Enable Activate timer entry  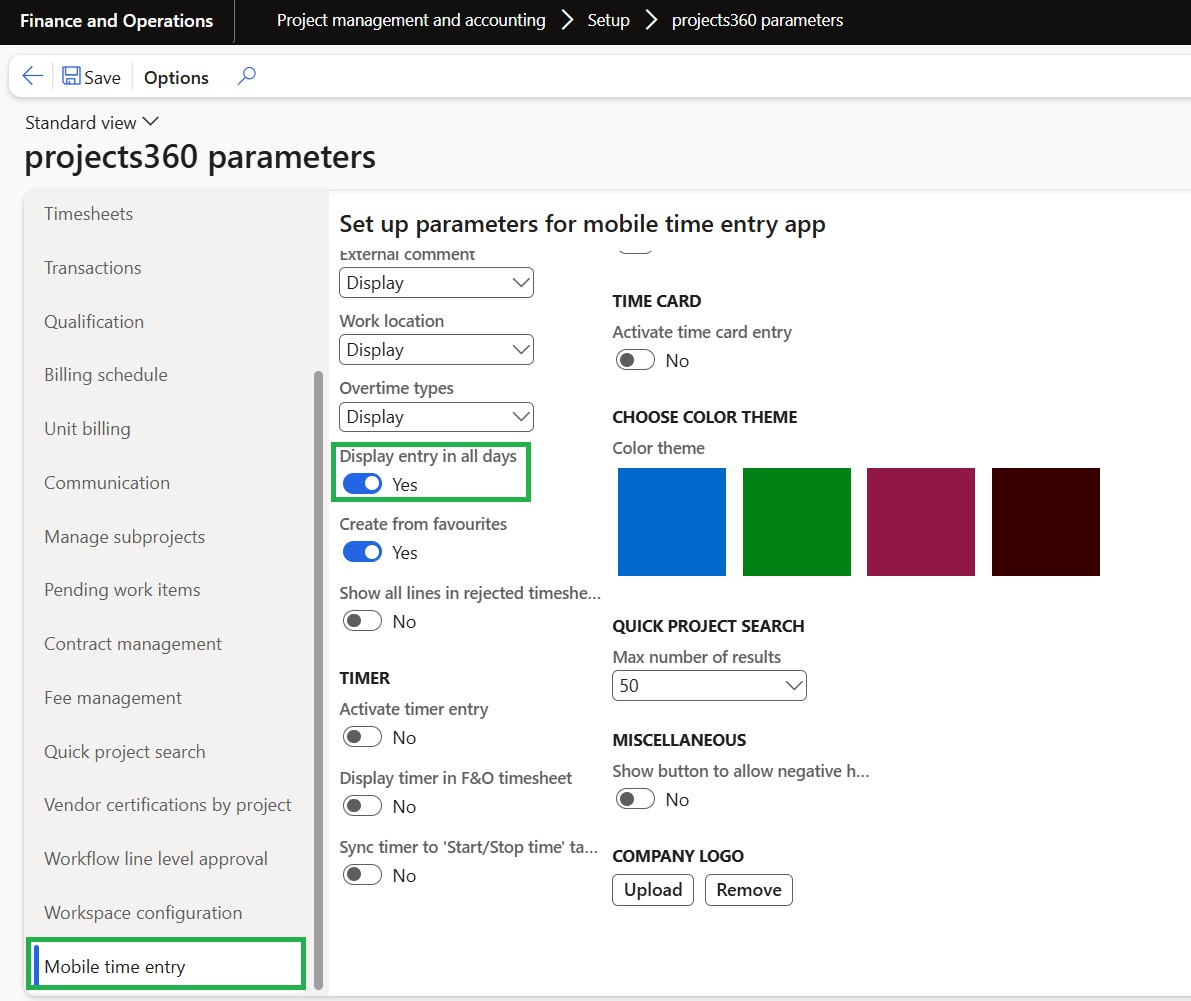pyautogui.click(x=362, y=737)
